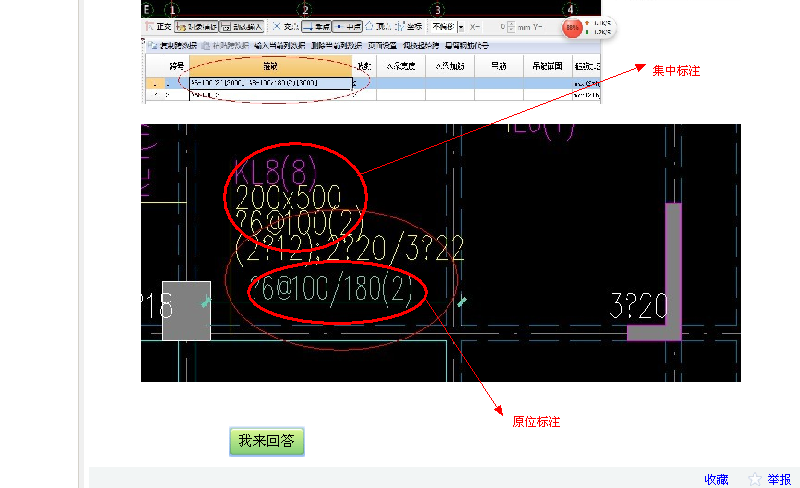Click the red 88% speed ball
The height and width of the screenshot is (488, 800).
coord(572,28)
